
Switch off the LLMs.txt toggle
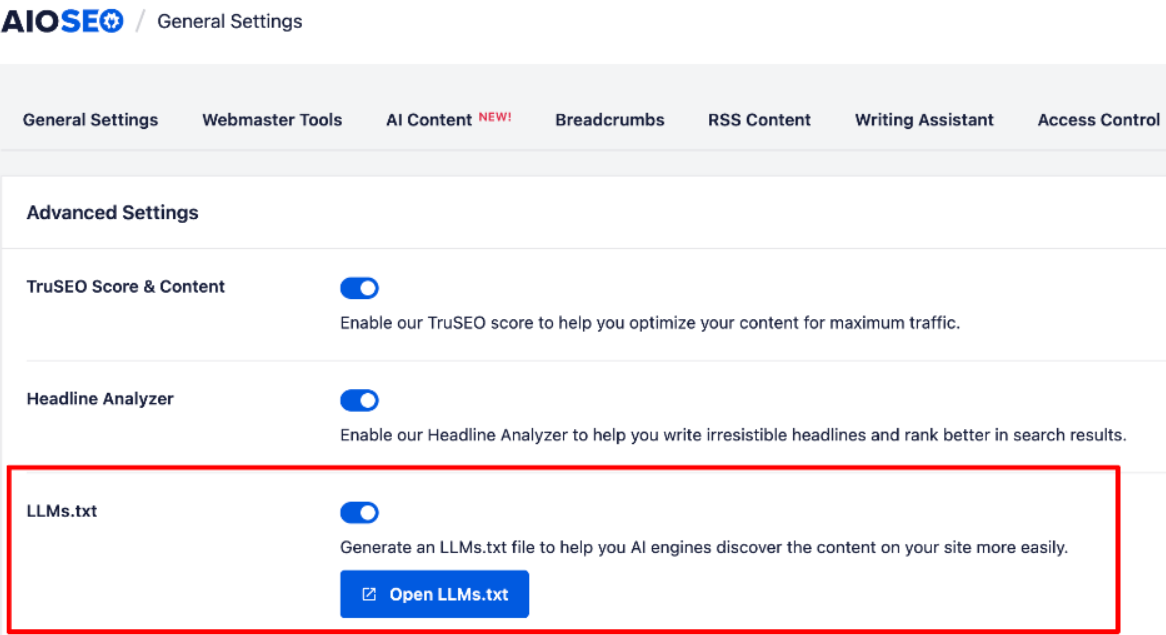[x=359, y=512]
